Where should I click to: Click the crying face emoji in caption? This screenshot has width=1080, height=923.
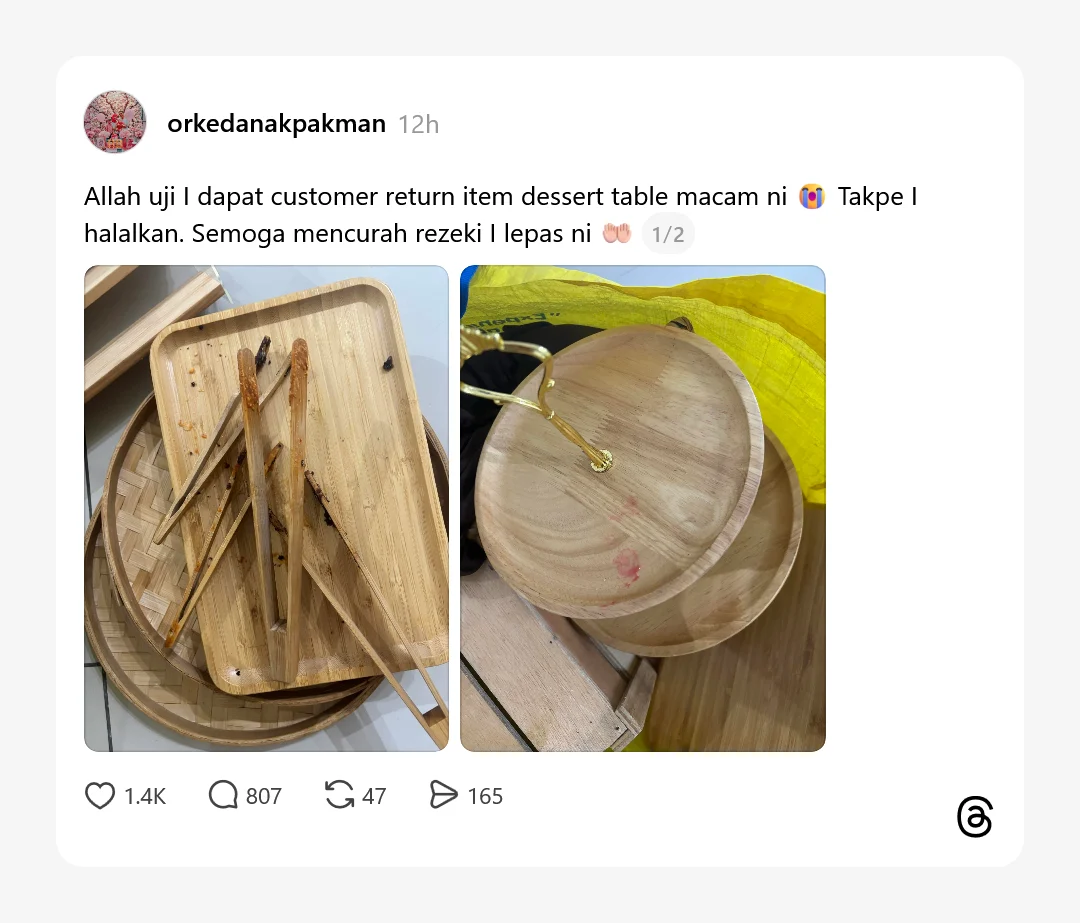811,197
